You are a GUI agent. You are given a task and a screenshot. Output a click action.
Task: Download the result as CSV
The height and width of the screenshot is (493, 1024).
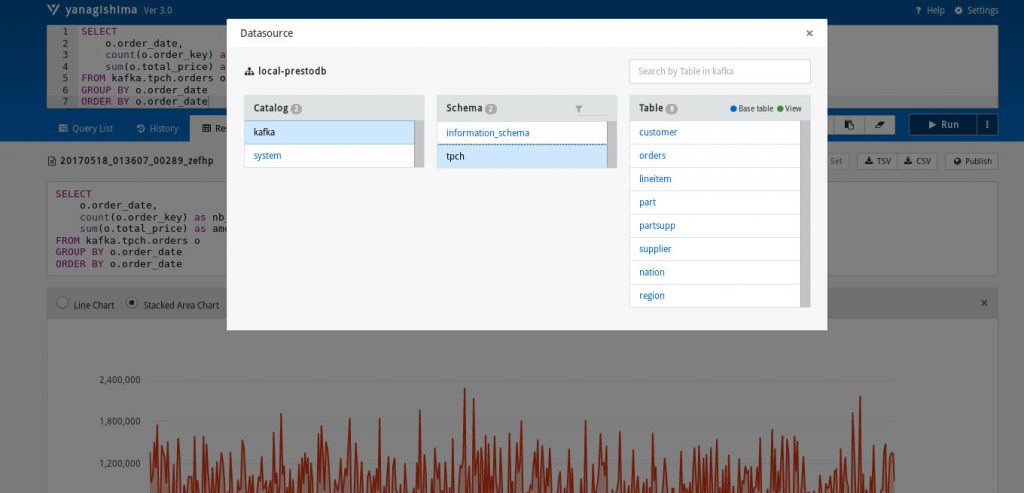(x=917, y=161)
